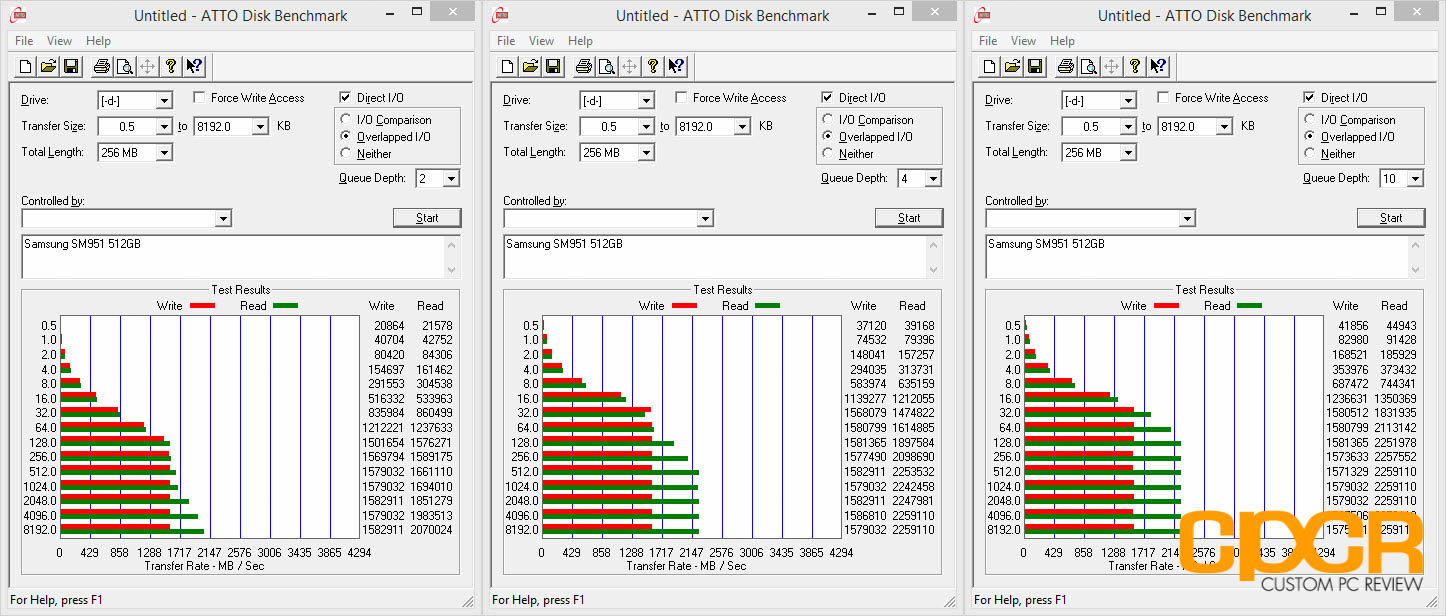Screen dimensions: 1446x616
Task: Open Queue Depth dropdown showing 2
Action: (449, 178)
